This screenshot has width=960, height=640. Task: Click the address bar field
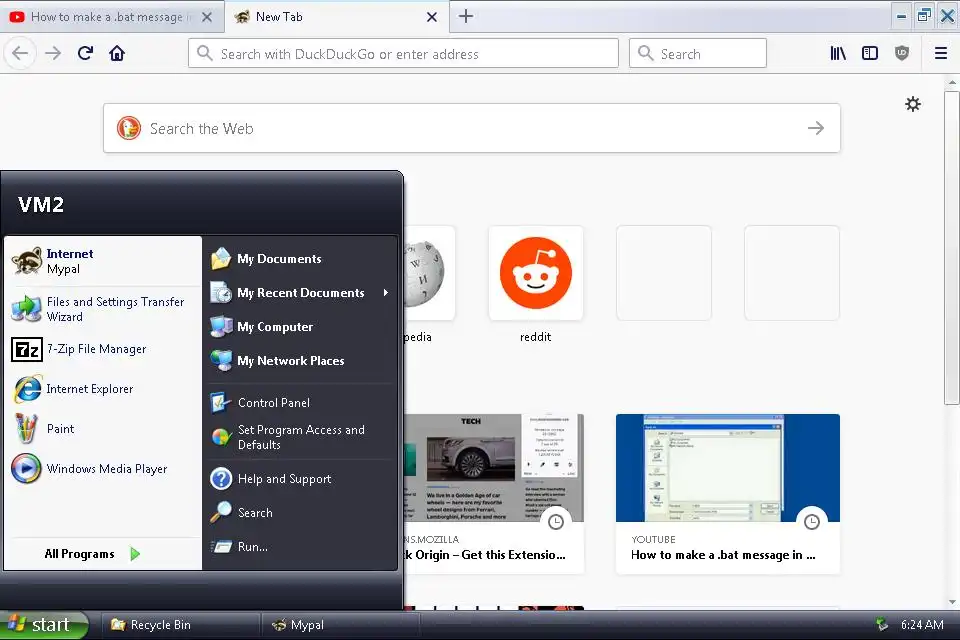click(x=403, y=53)
